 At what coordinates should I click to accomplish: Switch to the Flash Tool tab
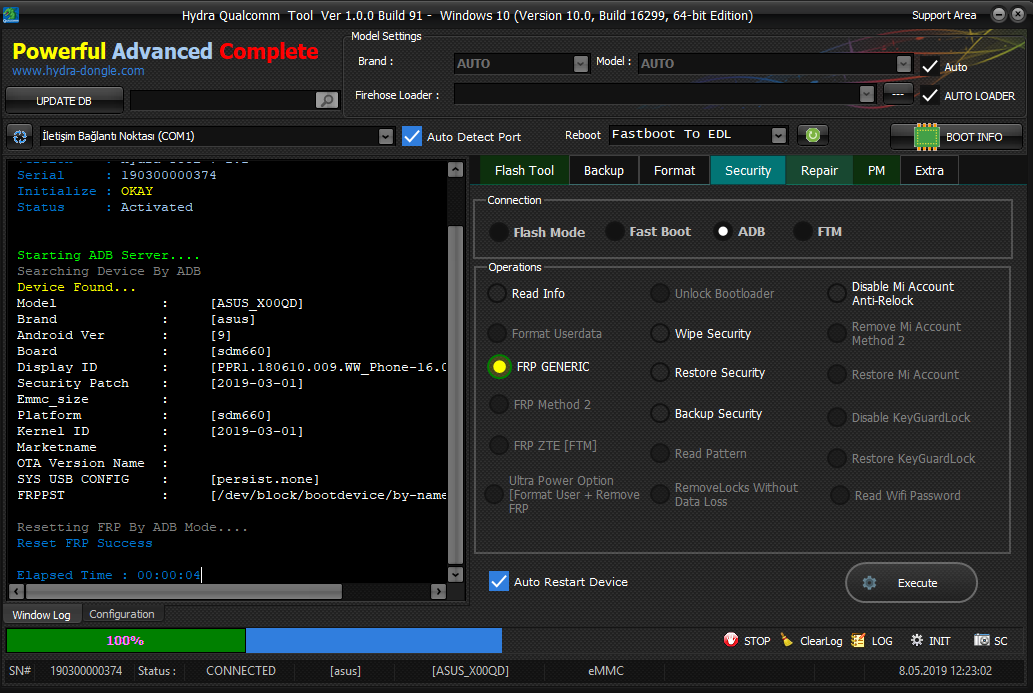pyautogui.click(x=524, y=171)
